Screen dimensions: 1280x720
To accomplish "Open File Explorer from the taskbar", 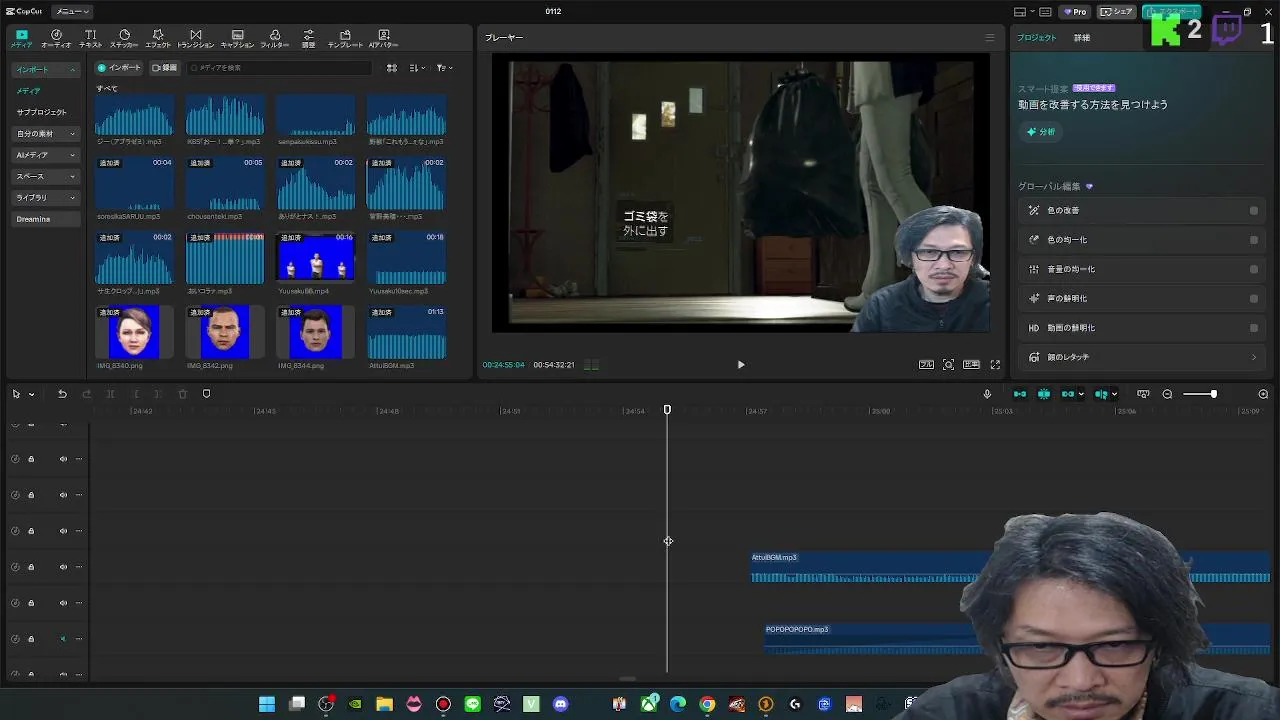I will click(384, 704).
